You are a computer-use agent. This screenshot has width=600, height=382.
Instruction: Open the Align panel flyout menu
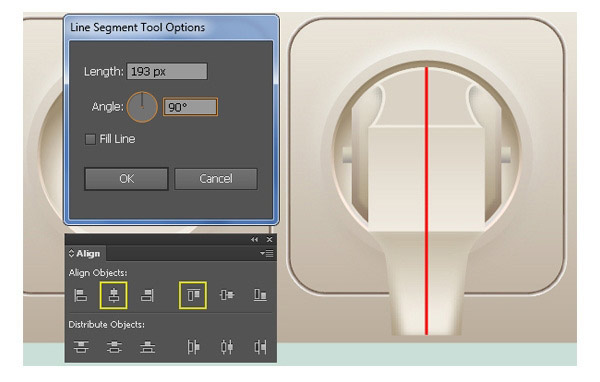pos(267,253)
